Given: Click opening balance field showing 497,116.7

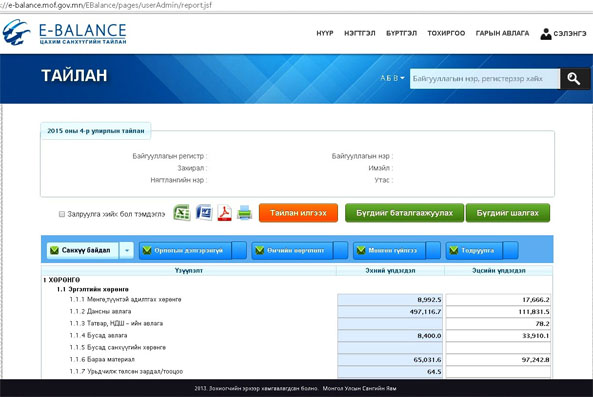Looking at the screenshot, I should click(390, 312).
